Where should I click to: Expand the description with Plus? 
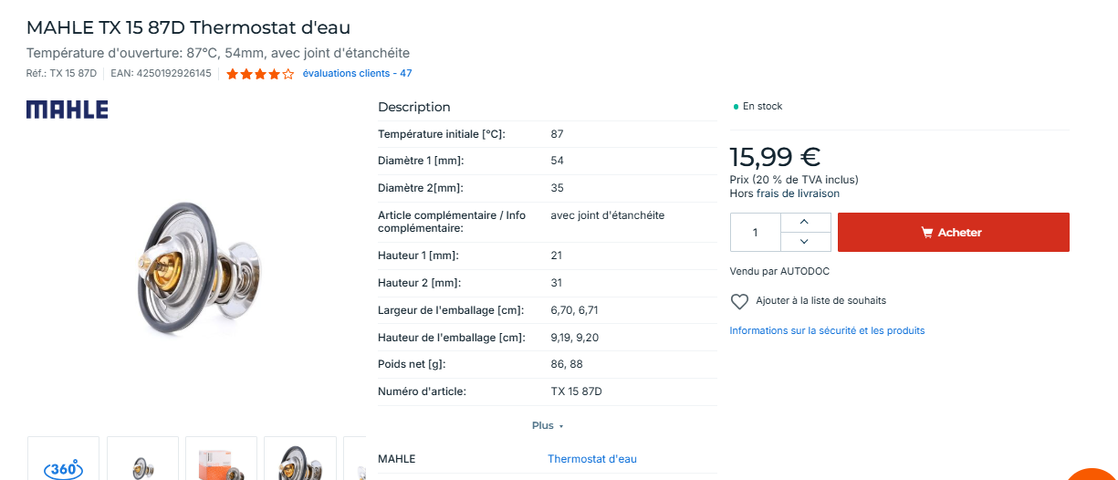[547, 426]
